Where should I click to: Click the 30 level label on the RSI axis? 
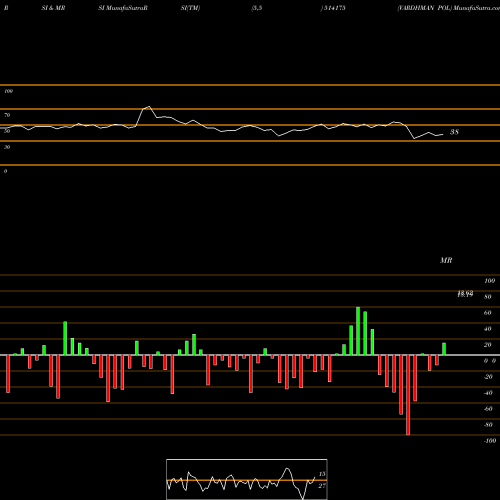point(7,147)
